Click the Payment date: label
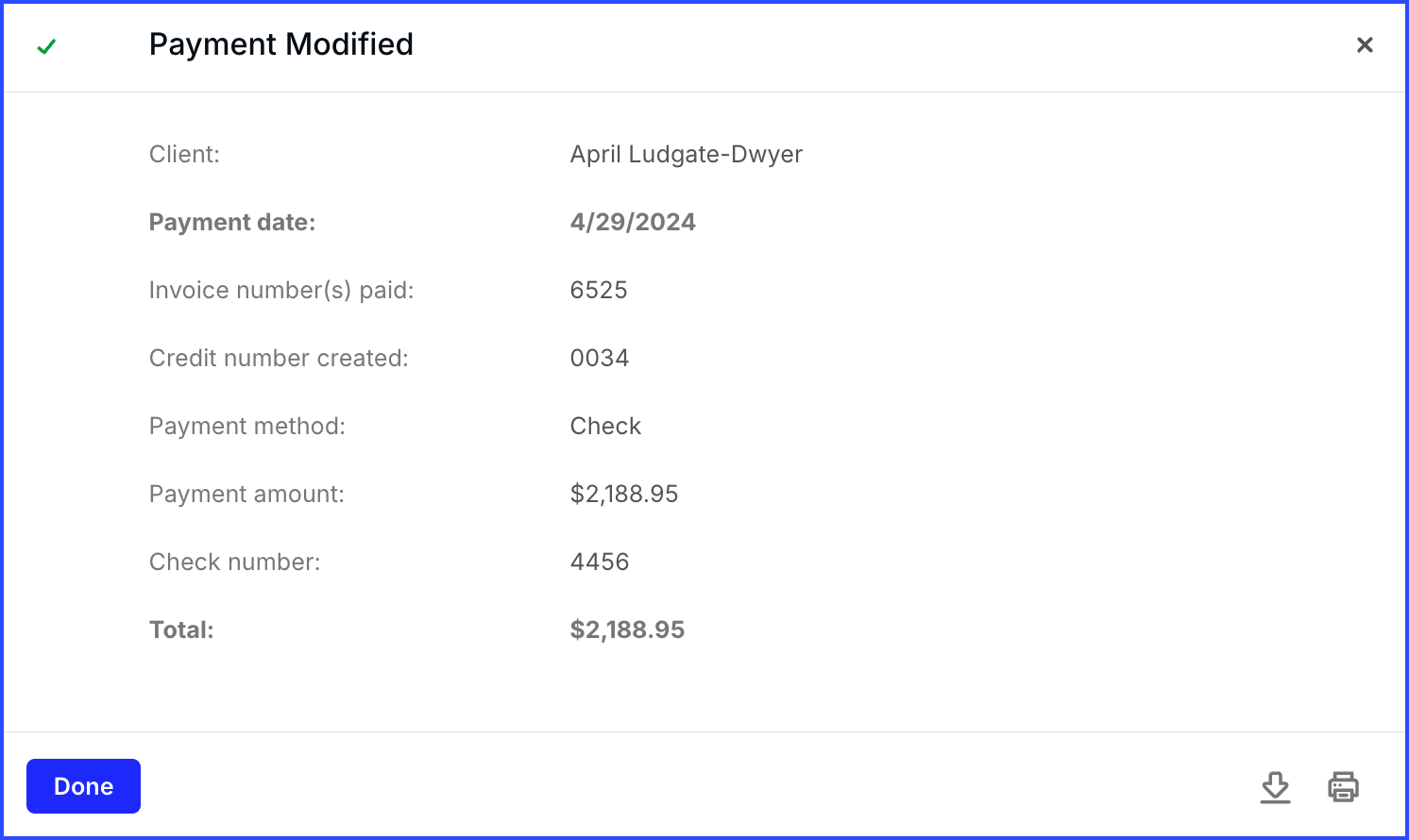The height and width of the screenshot is (840, 1409). pos(232,222)
